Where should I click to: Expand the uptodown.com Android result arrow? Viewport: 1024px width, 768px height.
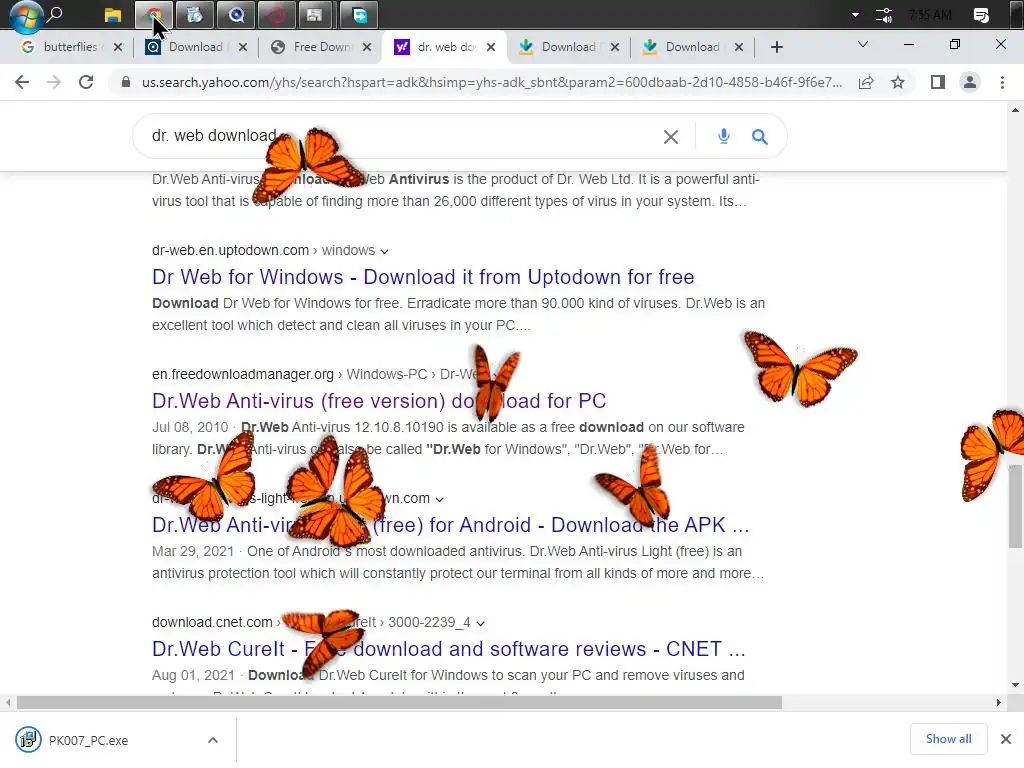pyautogui.click(x=440, y=500)
